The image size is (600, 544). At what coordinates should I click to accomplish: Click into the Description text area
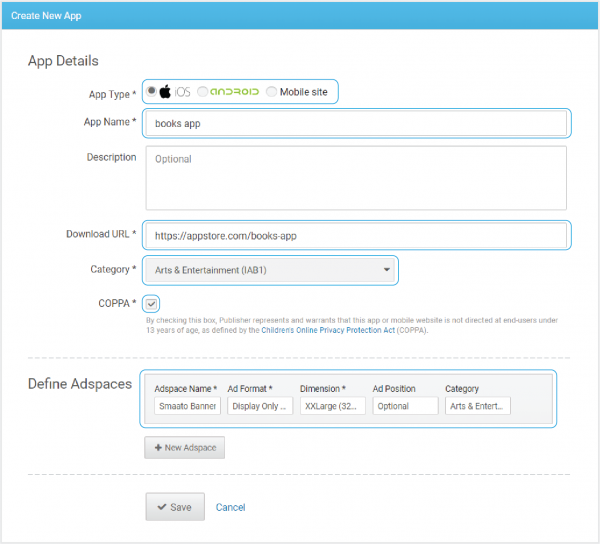click(356, 178)
